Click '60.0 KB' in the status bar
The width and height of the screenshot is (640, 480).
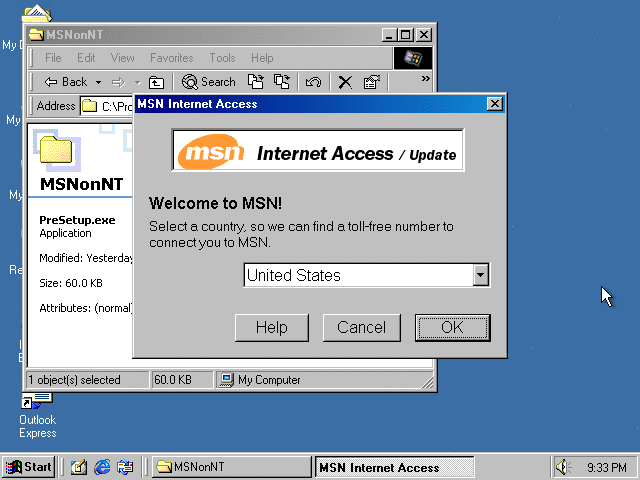click(173, 380)
